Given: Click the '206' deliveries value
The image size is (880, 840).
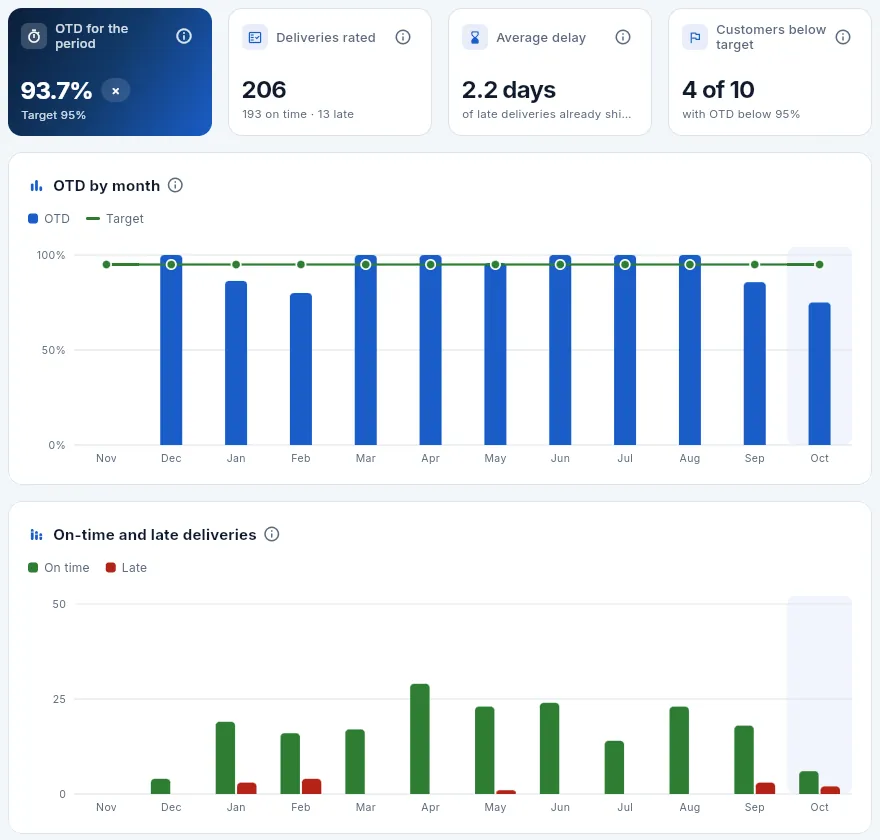Looking at the screenshot, I should click(x=264, y=90).
